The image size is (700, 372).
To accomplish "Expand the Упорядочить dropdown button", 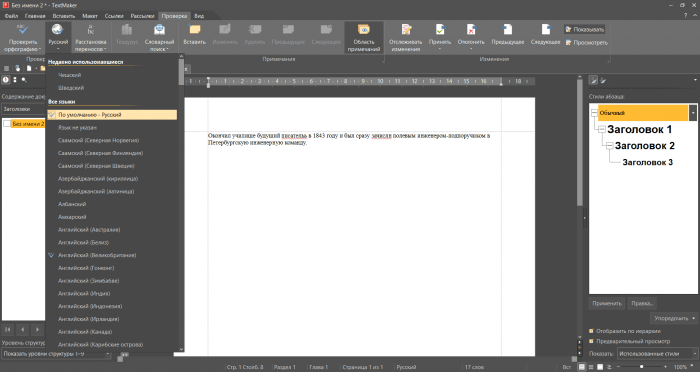I will point(674,318).
